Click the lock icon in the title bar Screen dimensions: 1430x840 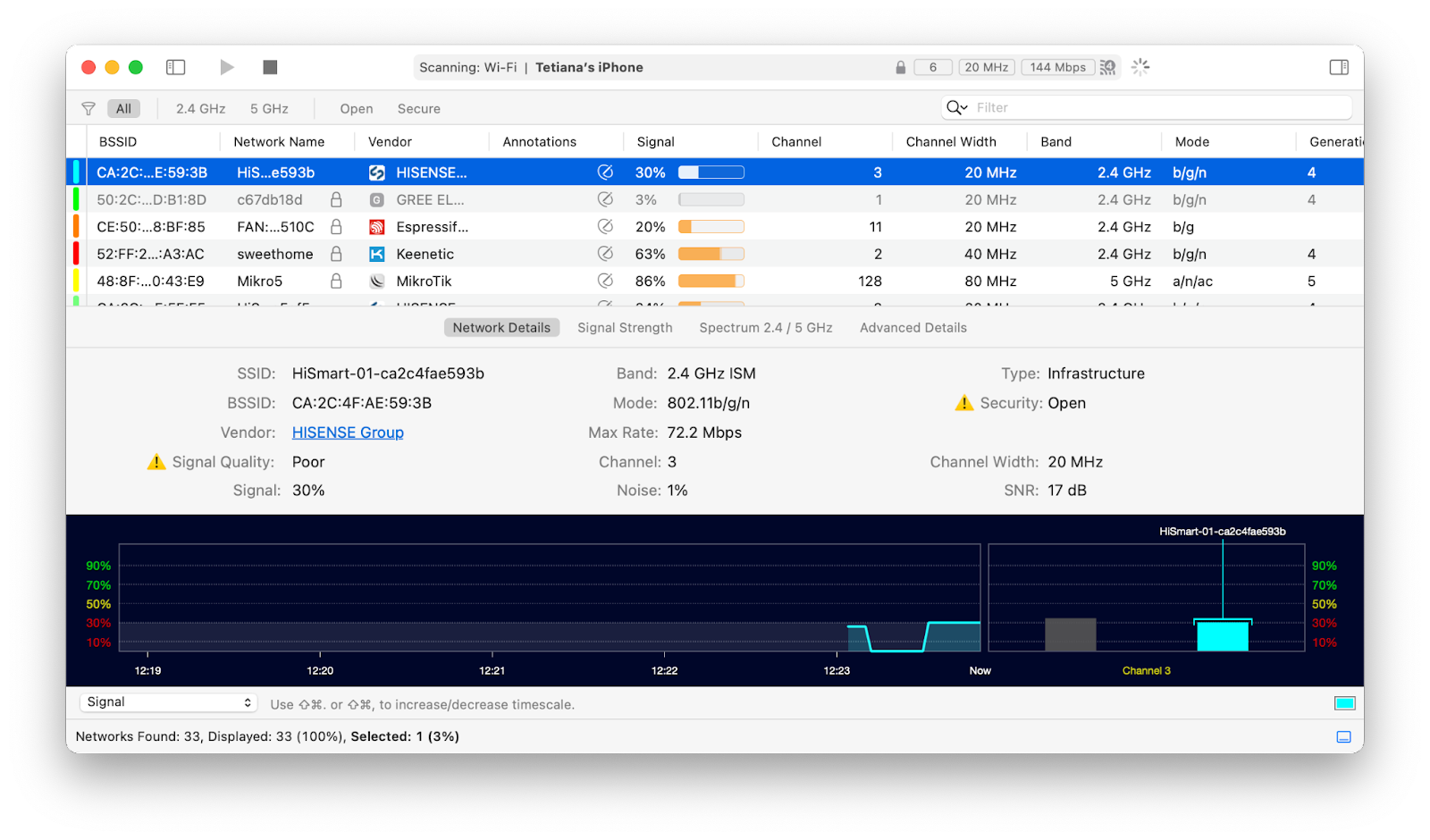(901, 67)
